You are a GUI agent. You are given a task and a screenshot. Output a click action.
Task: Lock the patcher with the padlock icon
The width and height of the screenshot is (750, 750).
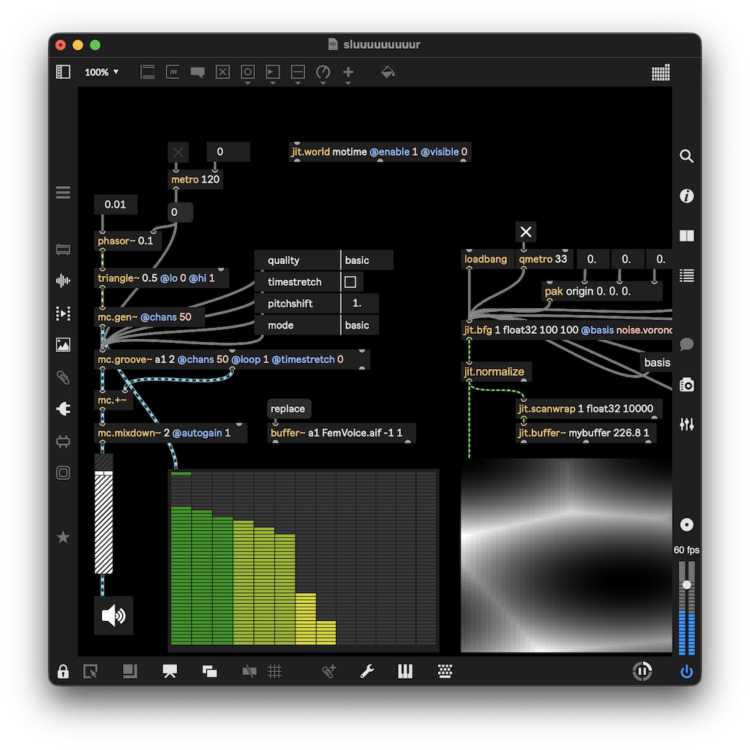(63, 672)
